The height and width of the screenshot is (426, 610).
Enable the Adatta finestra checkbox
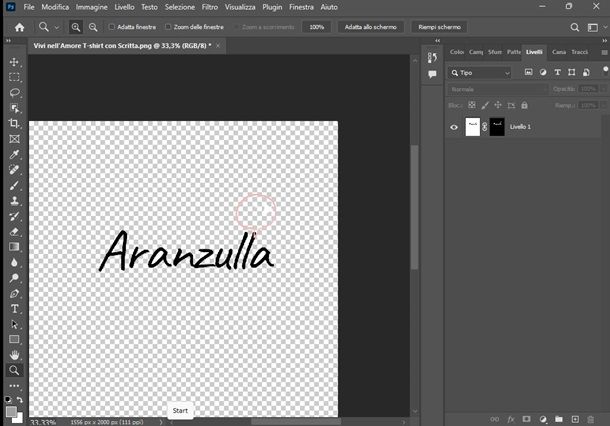[112, 27]
